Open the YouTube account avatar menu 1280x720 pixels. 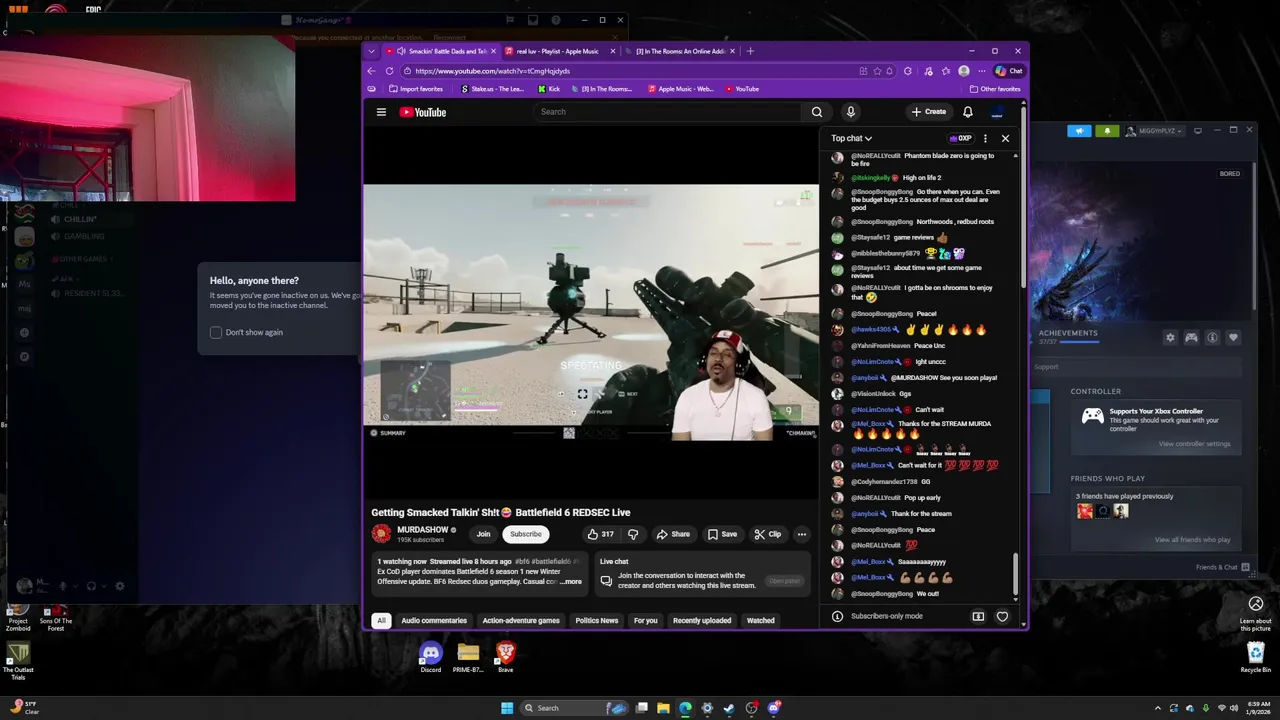coord(997,112)
